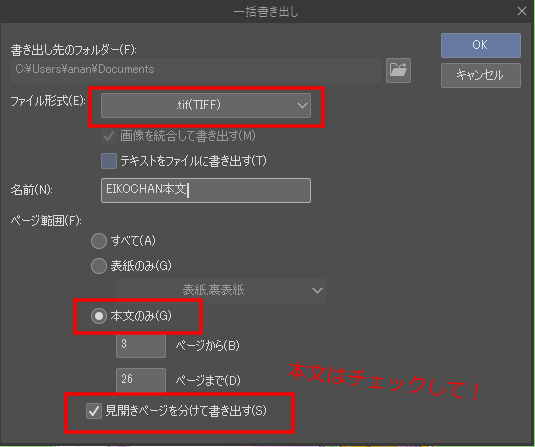Expand the file format dropdown arrow
The image size is (535, 447).
tap(302, 105)
